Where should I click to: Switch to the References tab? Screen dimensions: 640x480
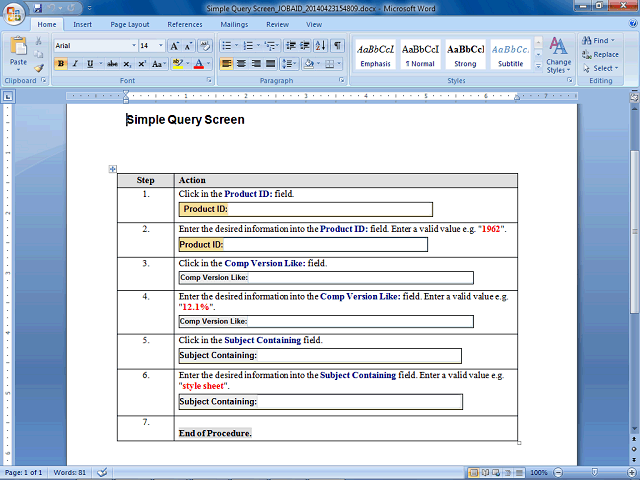click(x=184, y=24)
